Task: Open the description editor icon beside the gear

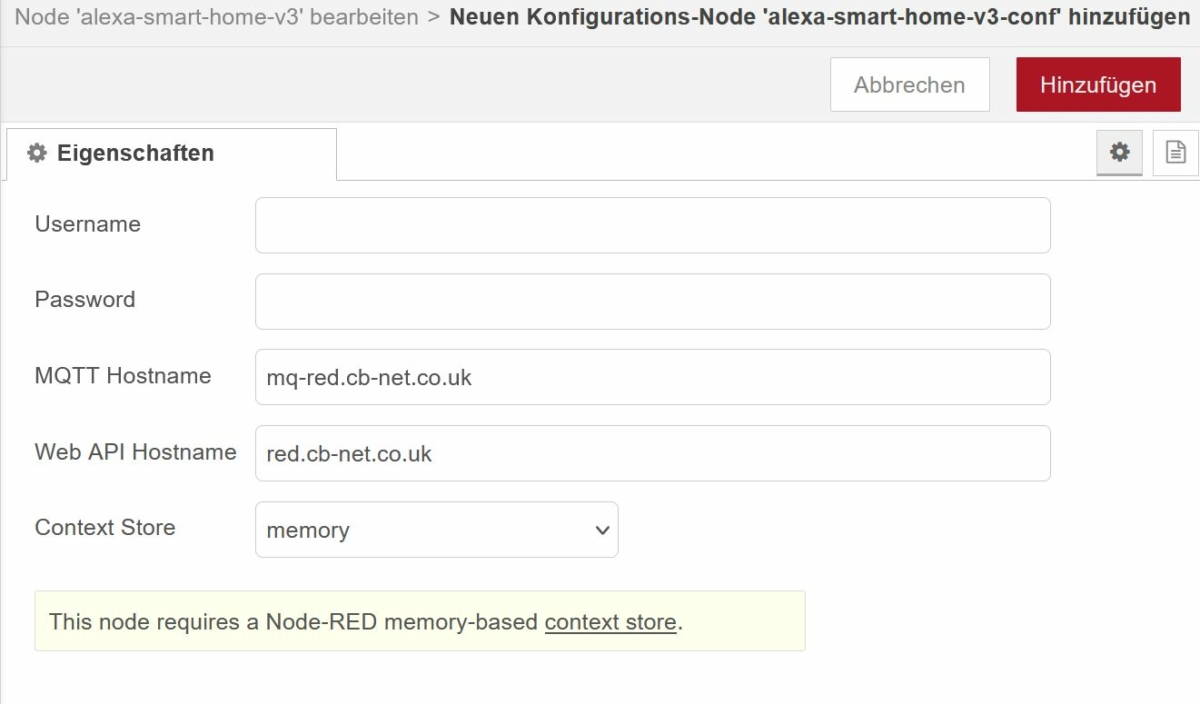Action: point(1176,152)
